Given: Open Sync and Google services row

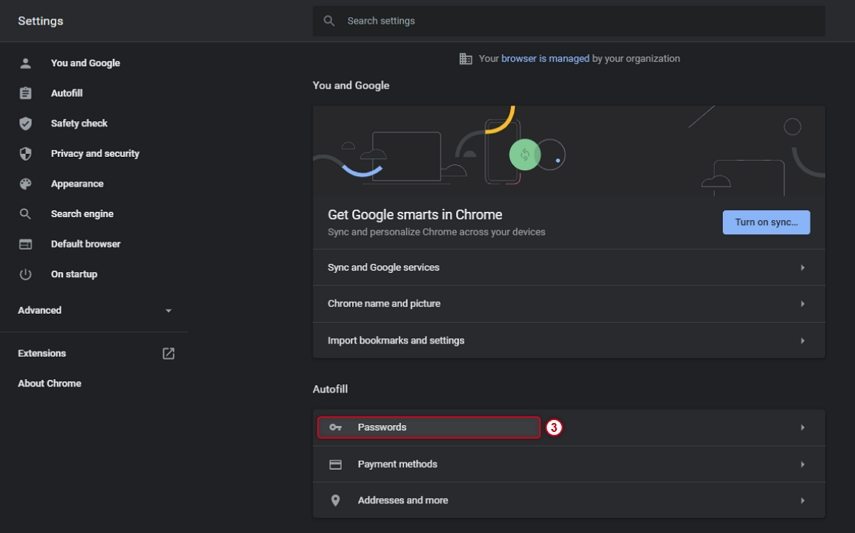Looking at the screenshot, I should point(569,267).
